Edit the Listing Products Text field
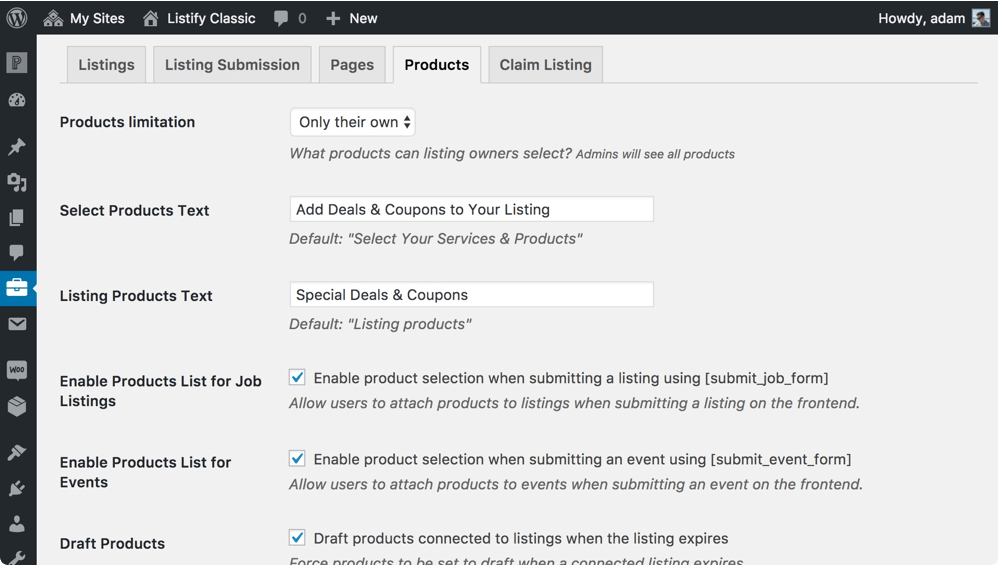This screenshot has height=565, width=998. (472, 295)
